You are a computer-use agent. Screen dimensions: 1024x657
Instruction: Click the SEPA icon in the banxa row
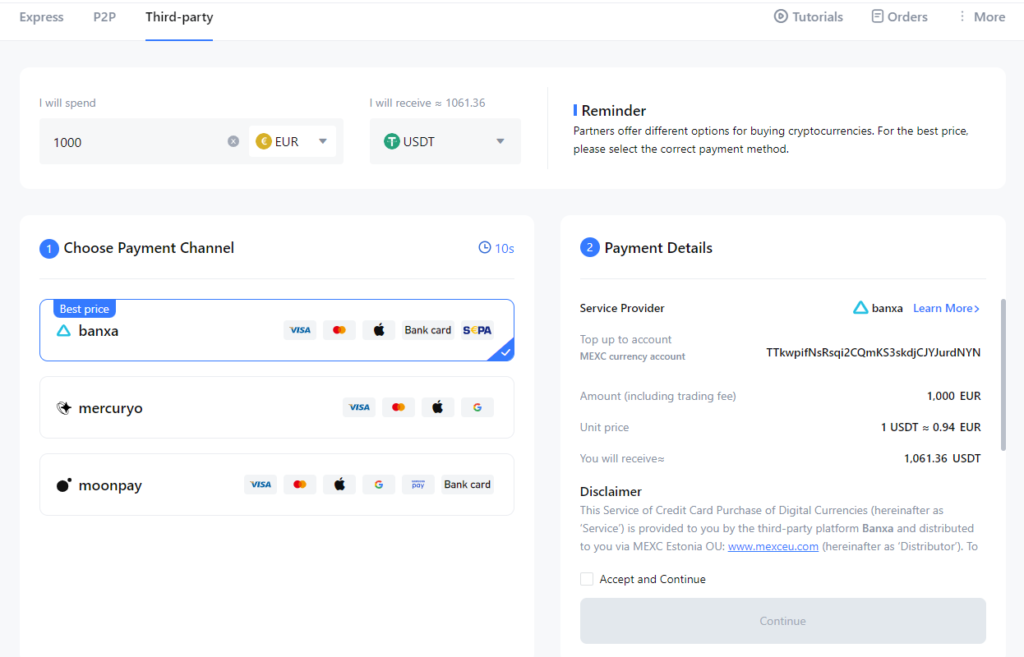tap(477, 330)
